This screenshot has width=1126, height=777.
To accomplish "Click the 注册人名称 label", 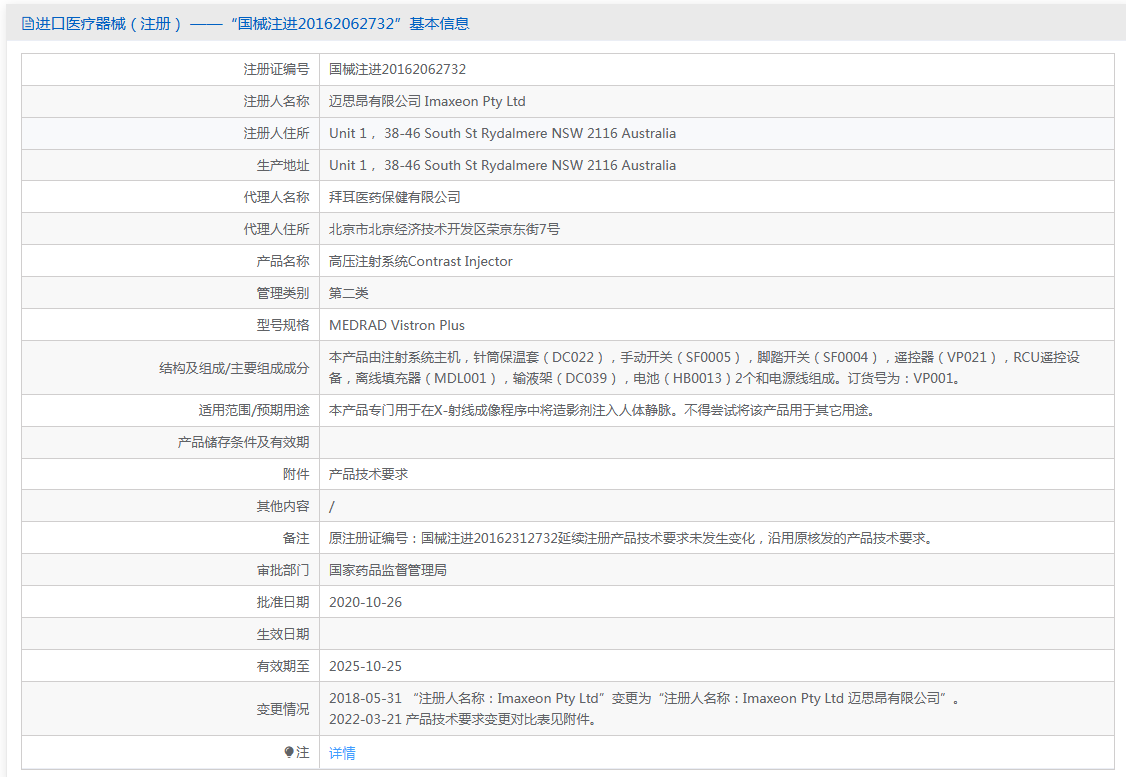I will click(x=276, y=101).
